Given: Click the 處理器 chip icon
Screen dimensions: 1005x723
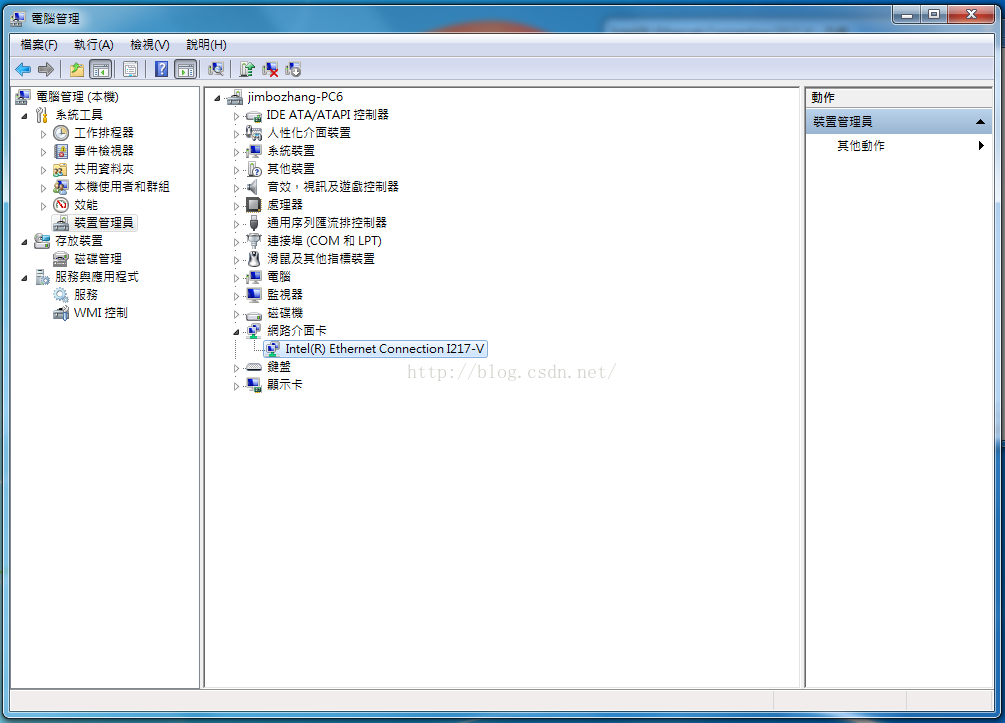Looking at the screenshot, I should tap(254, 204).
